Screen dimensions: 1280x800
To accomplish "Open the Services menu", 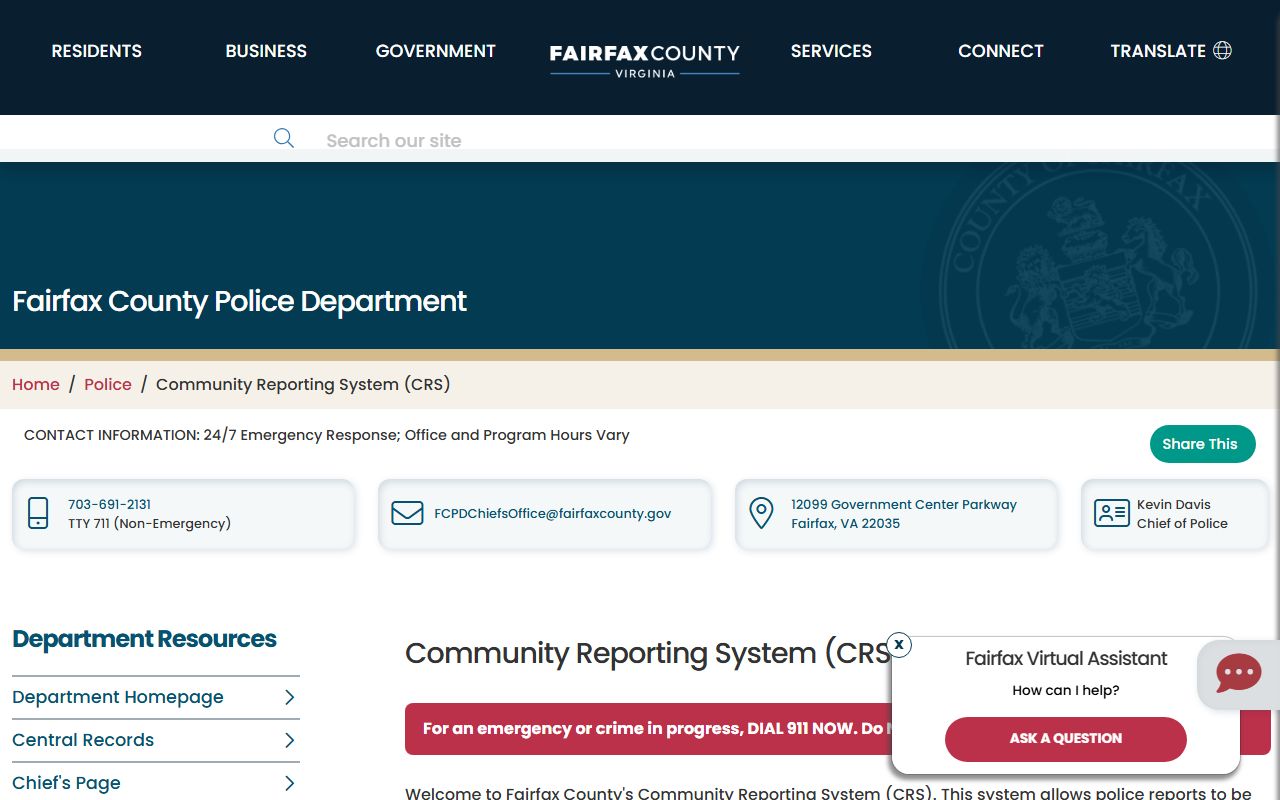I will tap(831, 51).
